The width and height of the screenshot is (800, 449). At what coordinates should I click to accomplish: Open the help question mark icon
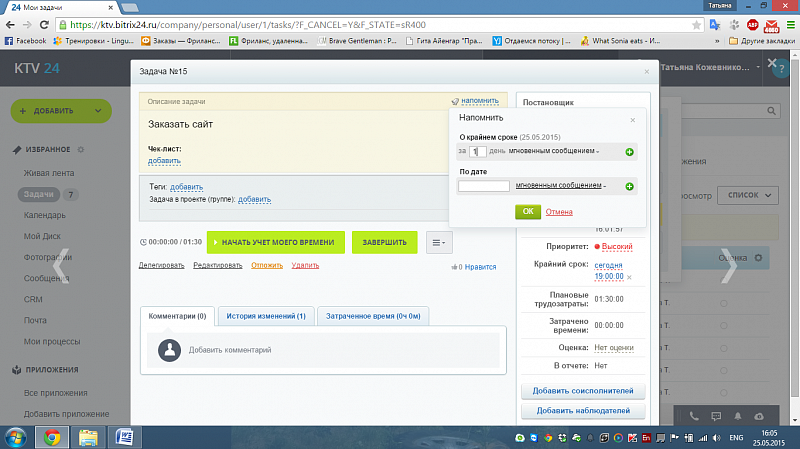pos(781,69)
